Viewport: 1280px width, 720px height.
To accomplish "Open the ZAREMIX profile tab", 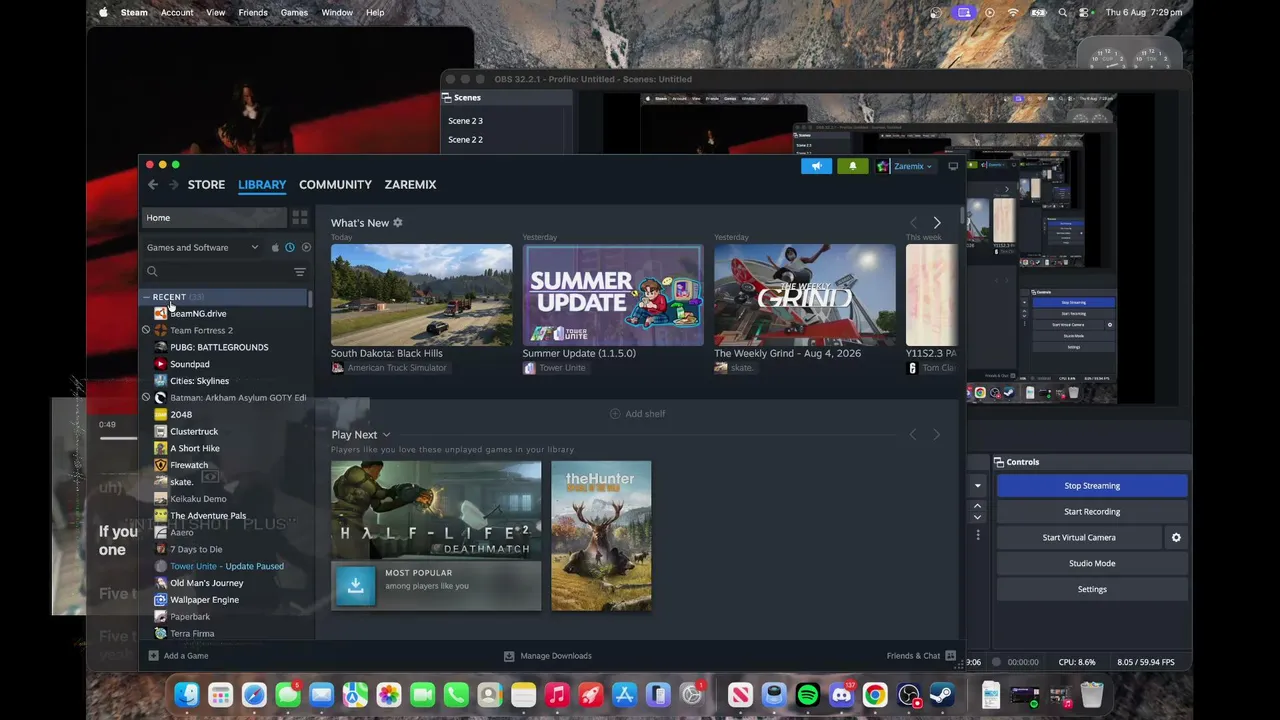I will 410,185.
